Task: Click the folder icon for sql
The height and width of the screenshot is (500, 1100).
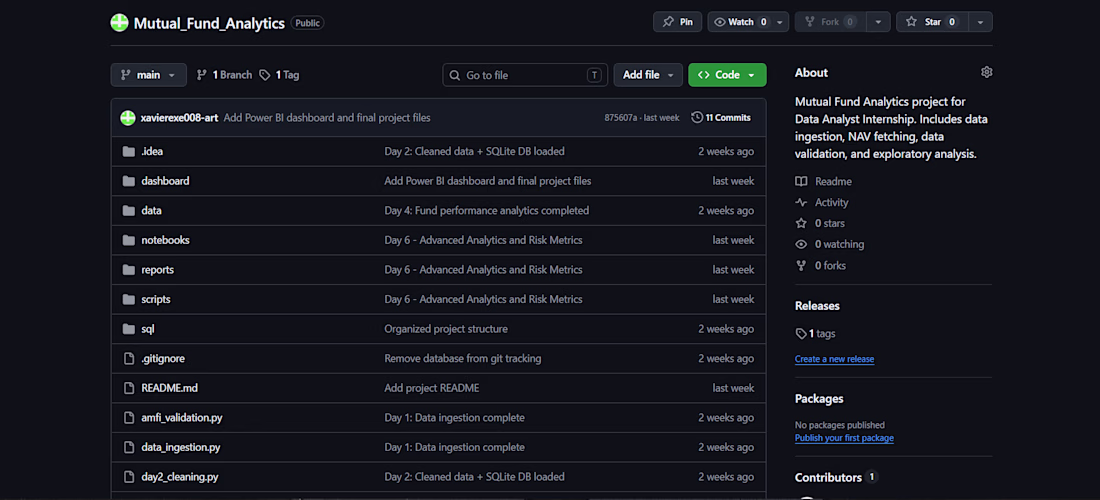Action: coord(128,329)
